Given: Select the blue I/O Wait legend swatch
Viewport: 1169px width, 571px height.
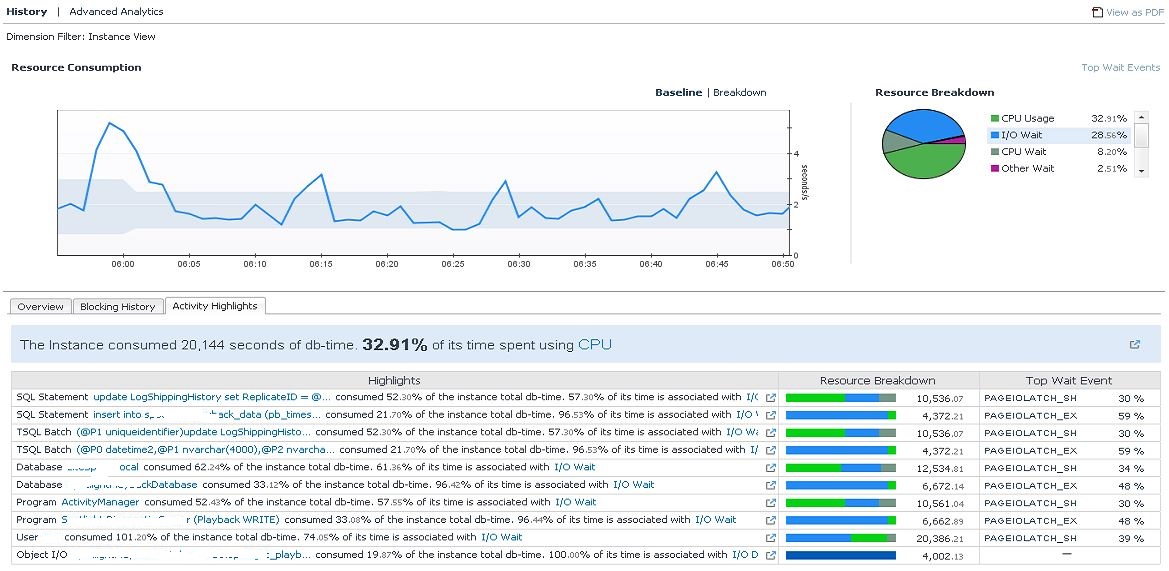Looking at the screenshot, I should click(994, 135).
